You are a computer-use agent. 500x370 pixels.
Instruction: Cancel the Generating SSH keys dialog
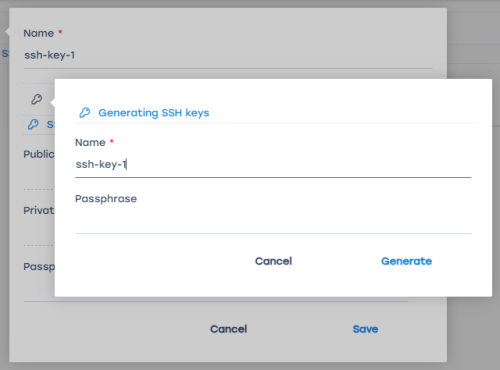pos(273,261)
